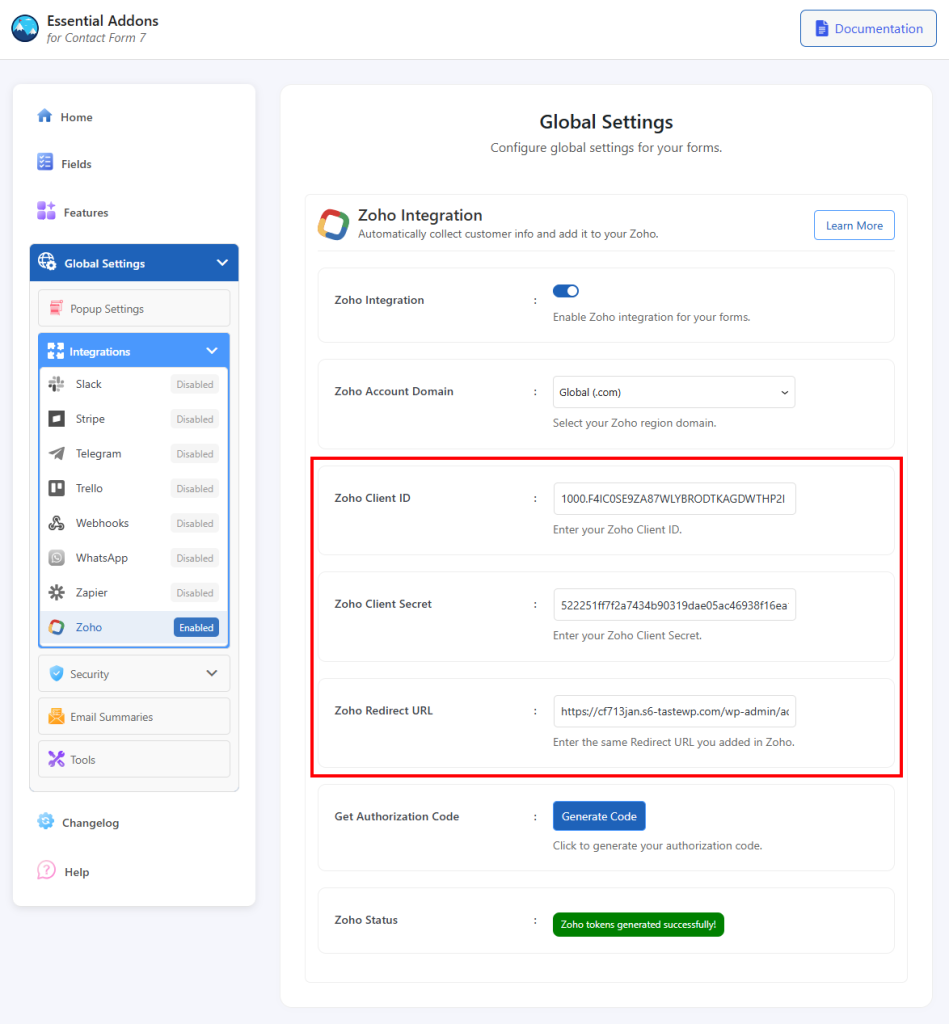Viewport: 949px width, 1024px height.
Task: Click the Learn More button
Action: 854,225
